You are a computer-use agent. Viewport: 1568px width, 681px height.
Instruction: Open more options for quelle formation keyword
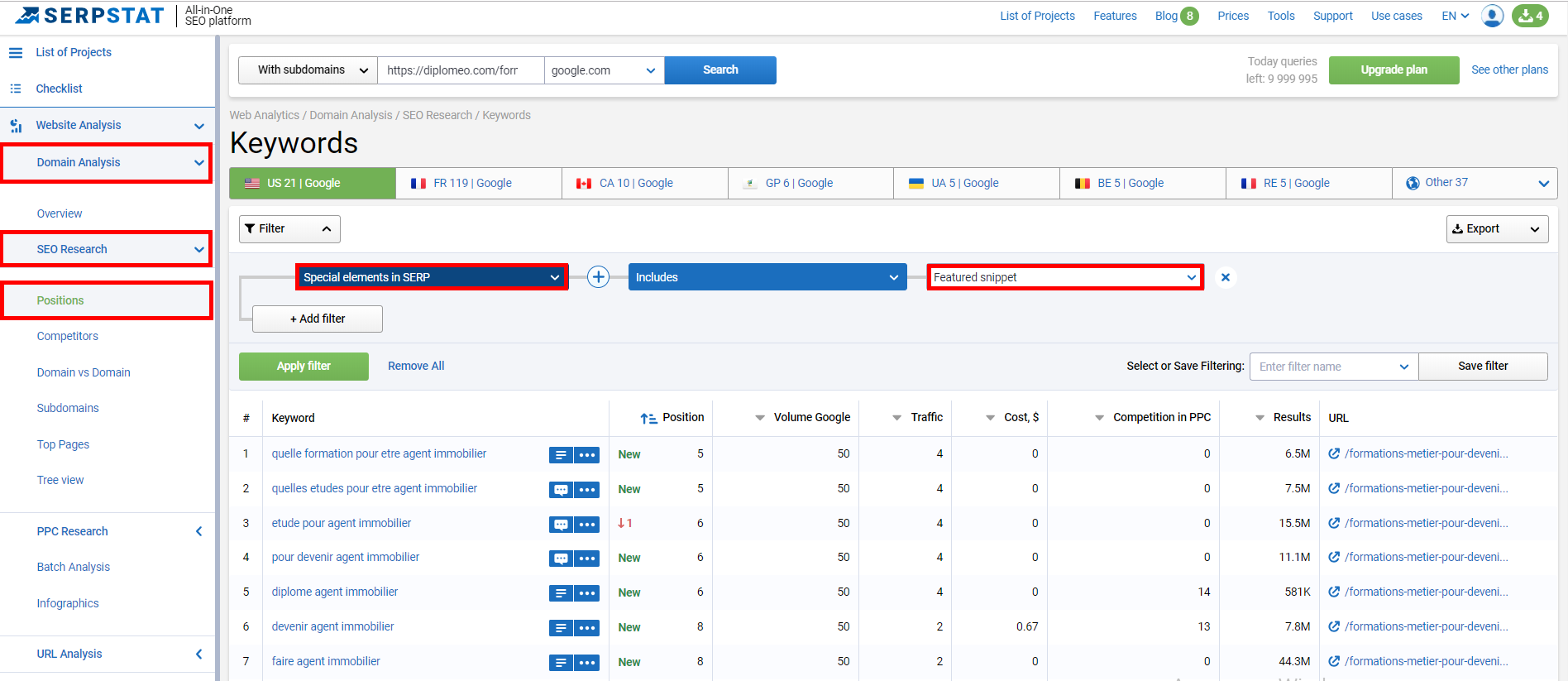[587, 455]
